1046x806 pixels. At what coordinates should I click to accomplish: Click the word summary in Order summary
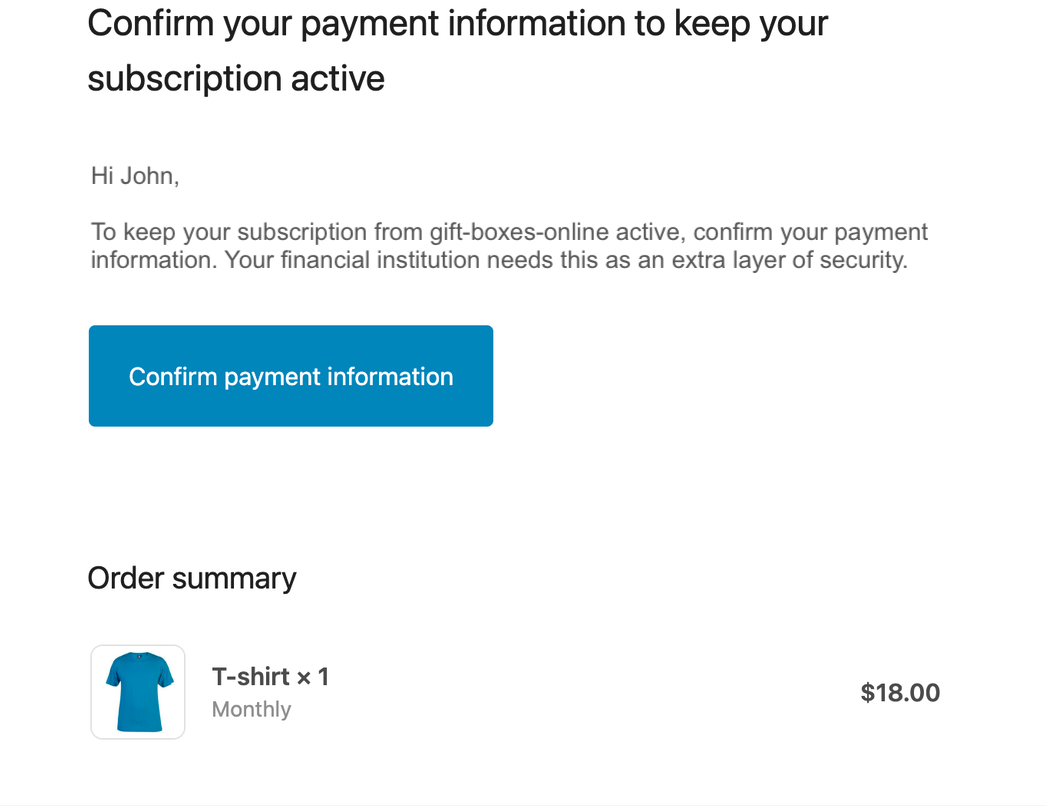point(234,580)
